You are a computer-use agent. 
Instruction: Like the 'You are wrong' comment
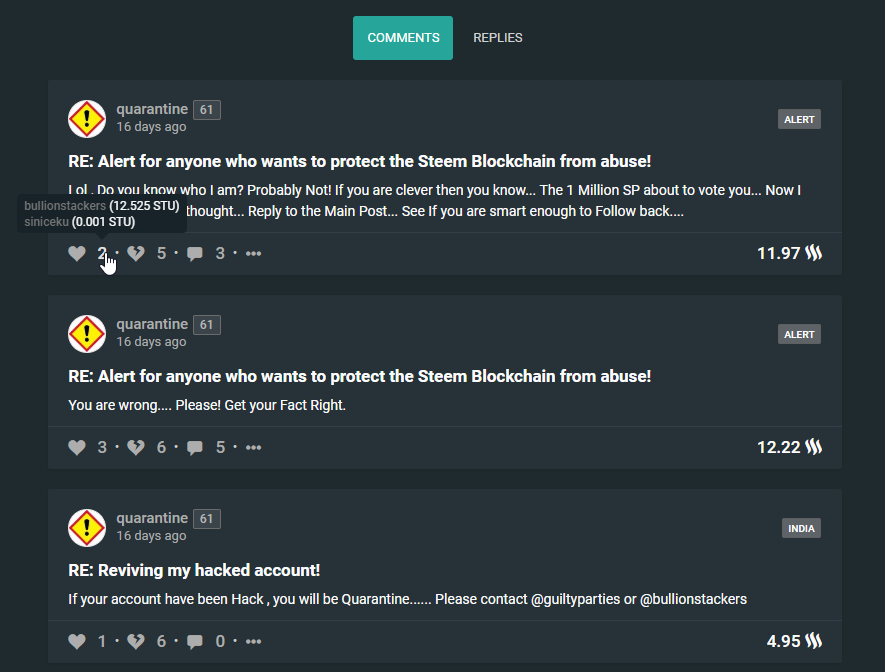(x=77, y=447)
